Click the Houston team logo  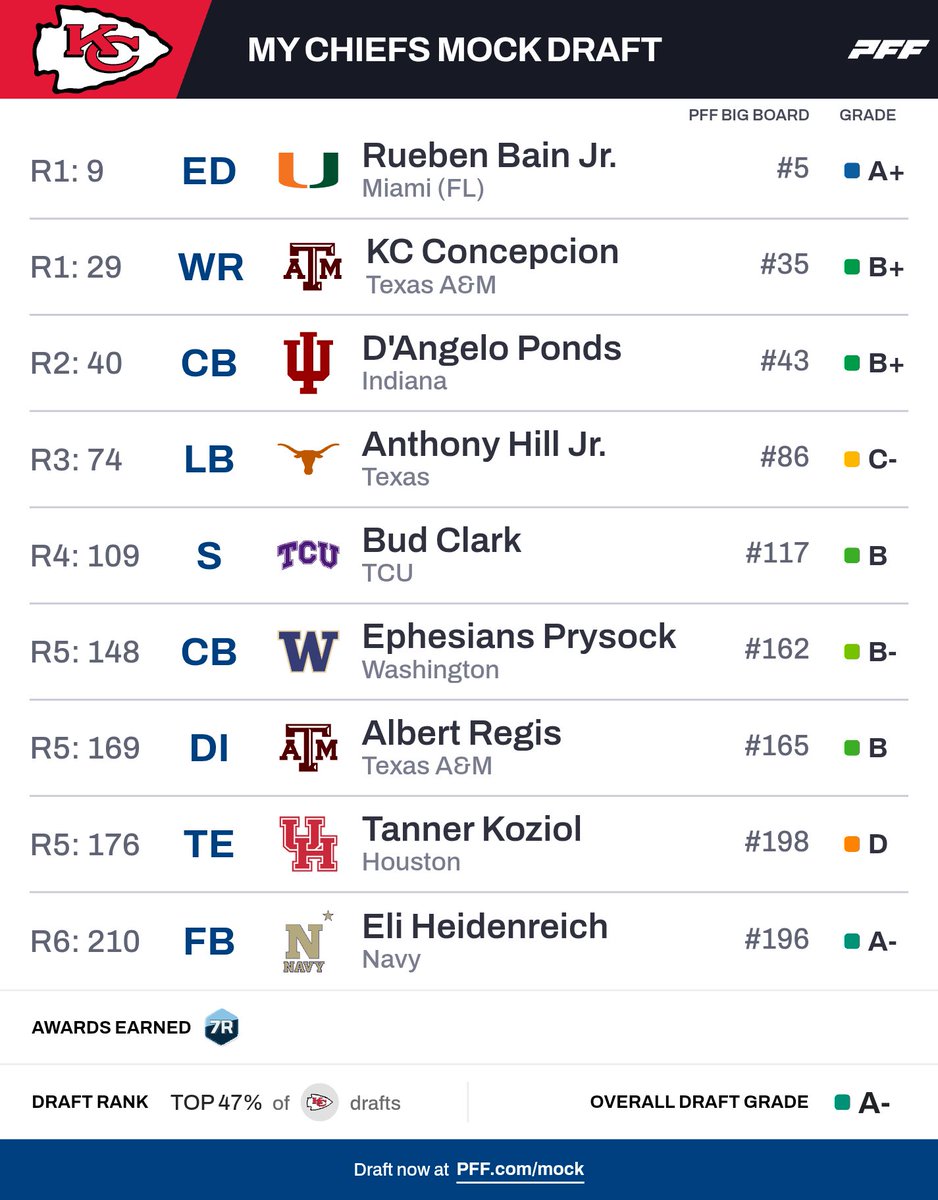308,843
